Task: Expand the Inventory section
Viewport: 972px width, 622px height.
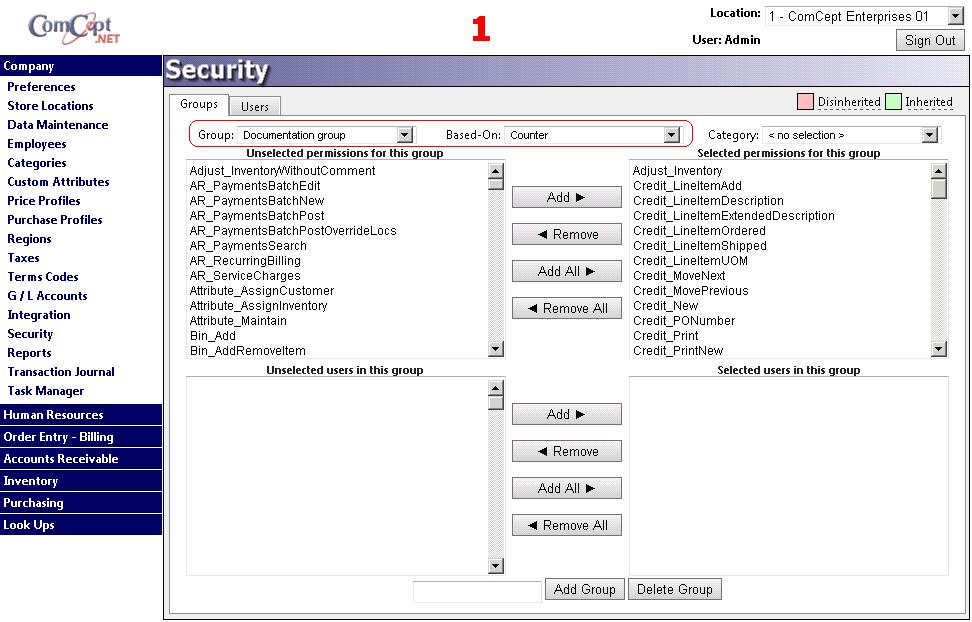Action: point(31,481)
